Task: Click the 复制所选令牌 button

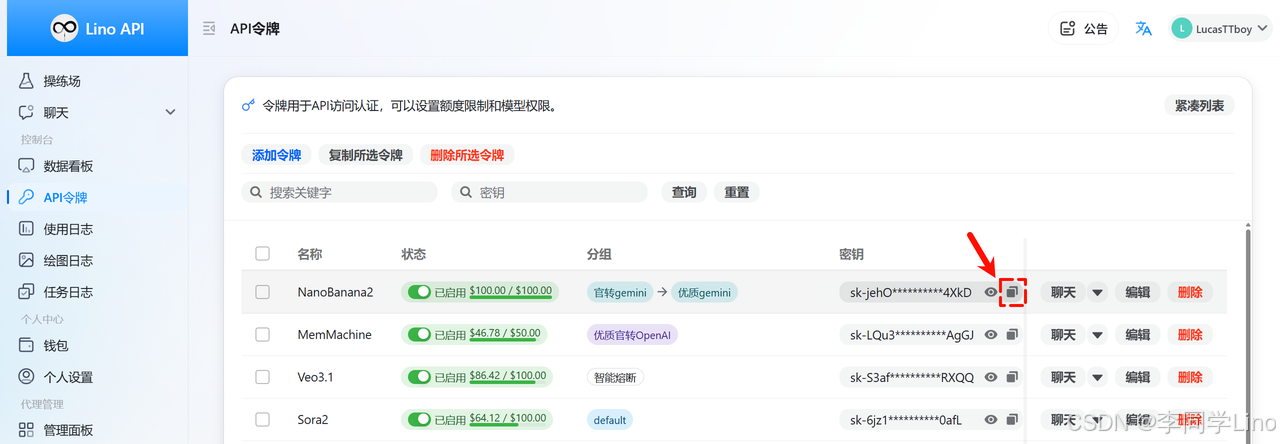Action: pos(365,155)
